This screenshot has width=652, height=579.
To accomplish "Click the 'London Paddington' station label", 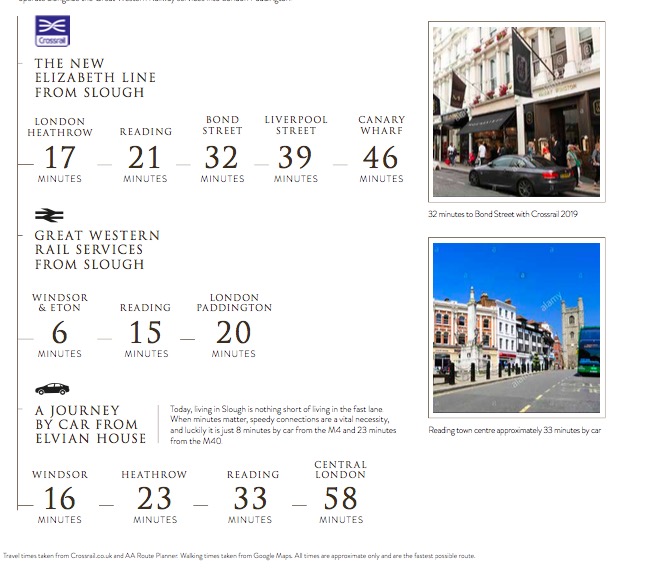I will (x=234, y=302).
